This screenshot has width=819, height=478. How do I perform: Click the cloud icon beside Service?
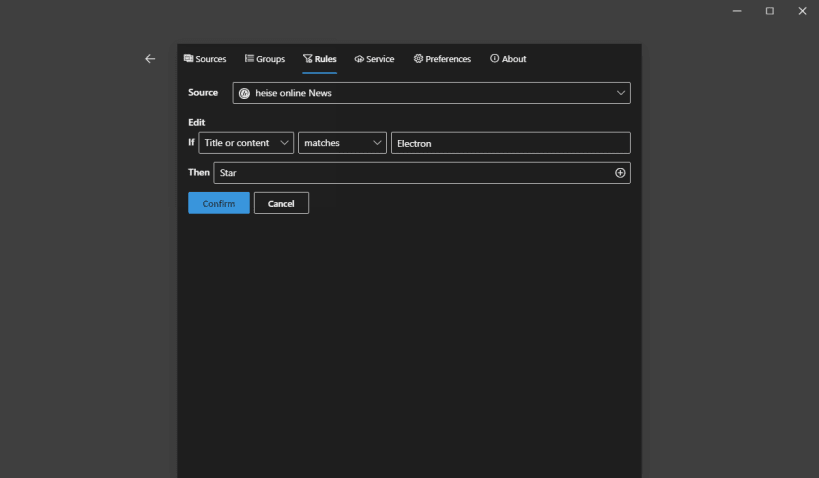coord(359,59)
